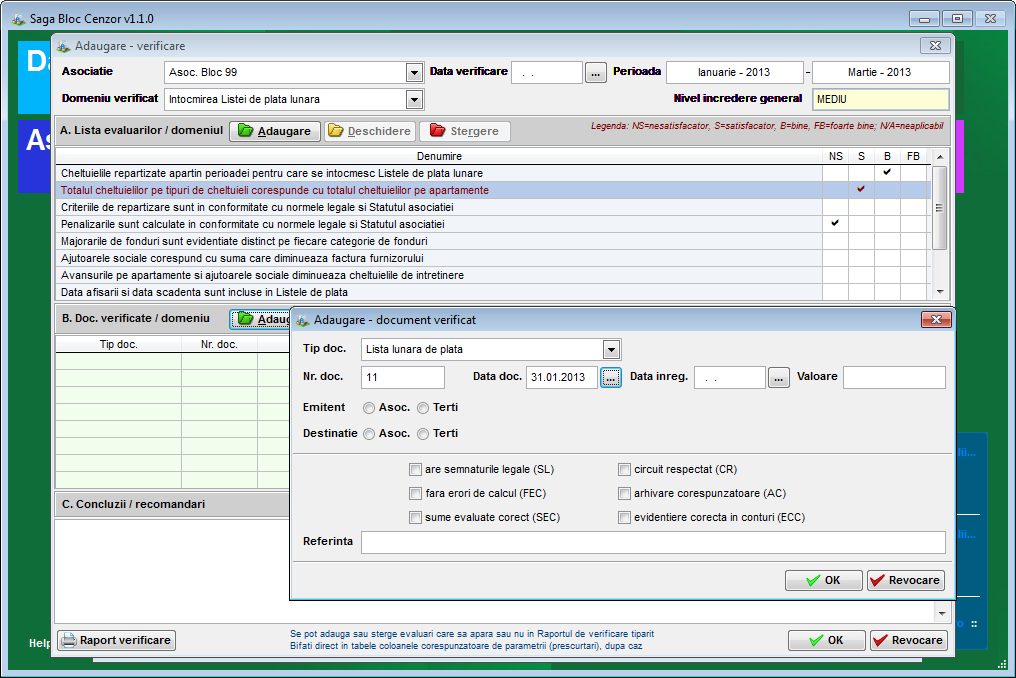Open date picker next to Data verificare
This screenshot has width=1016, height=678.
[x=595, y=73]
